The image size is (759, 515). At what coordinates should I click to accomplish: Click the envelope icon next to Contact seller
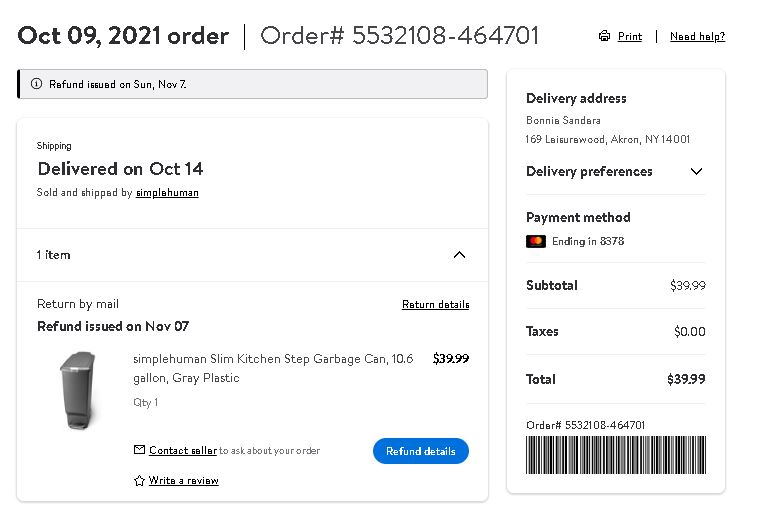click(x=139, y=450)
